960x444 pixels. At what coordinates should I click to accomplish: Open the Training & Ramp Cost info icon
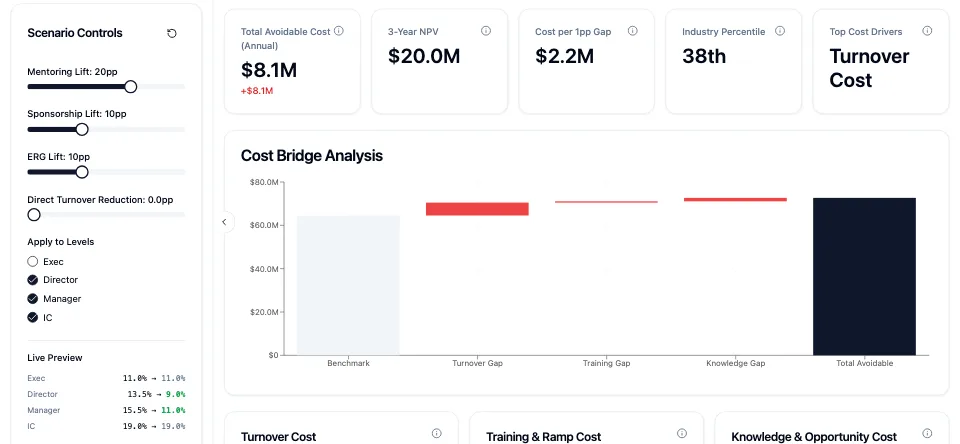(x=682, y=433)
